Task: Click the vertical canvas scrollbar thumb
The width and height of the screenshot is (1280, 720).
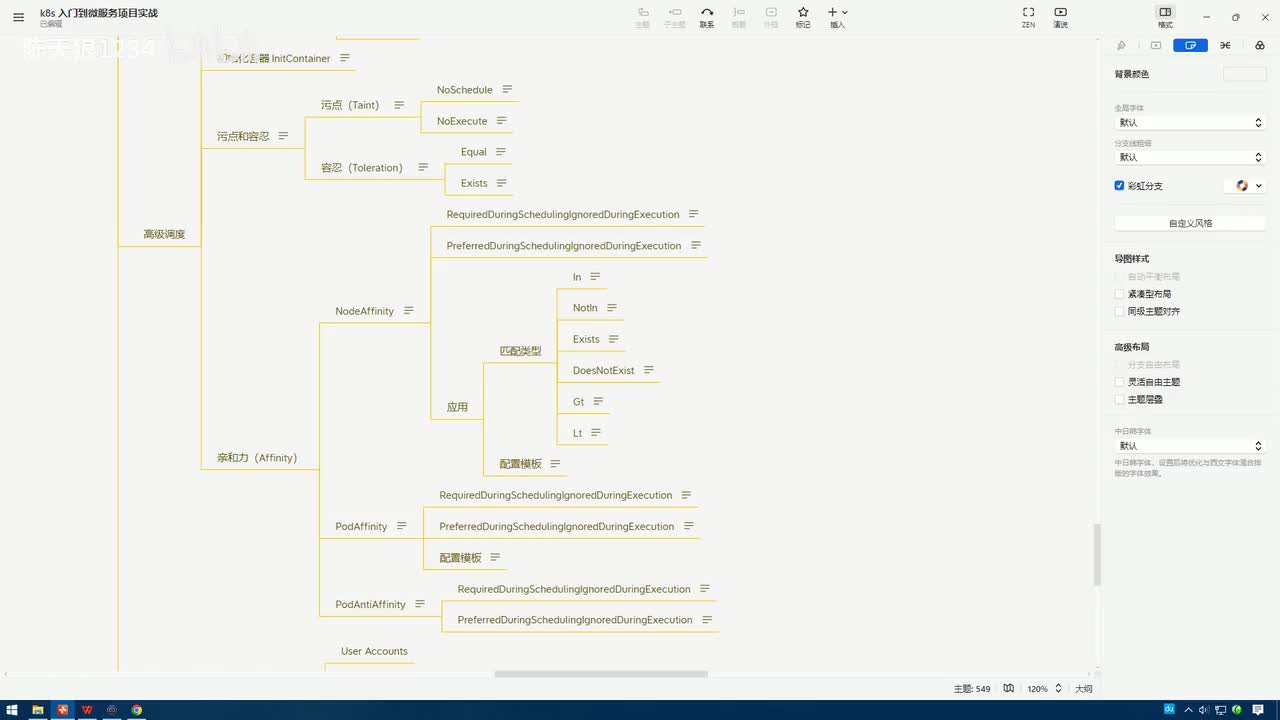Action: pyautogui.click(x=1097, y=555)
